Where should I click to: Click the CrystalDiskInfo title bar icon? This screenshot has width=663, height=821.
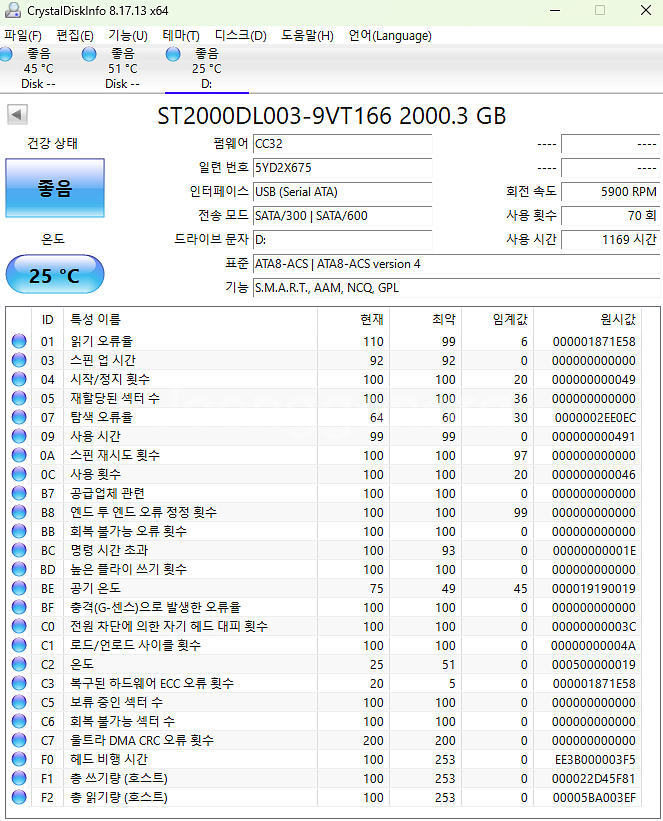pyautogui.click(x=12, y=10)
